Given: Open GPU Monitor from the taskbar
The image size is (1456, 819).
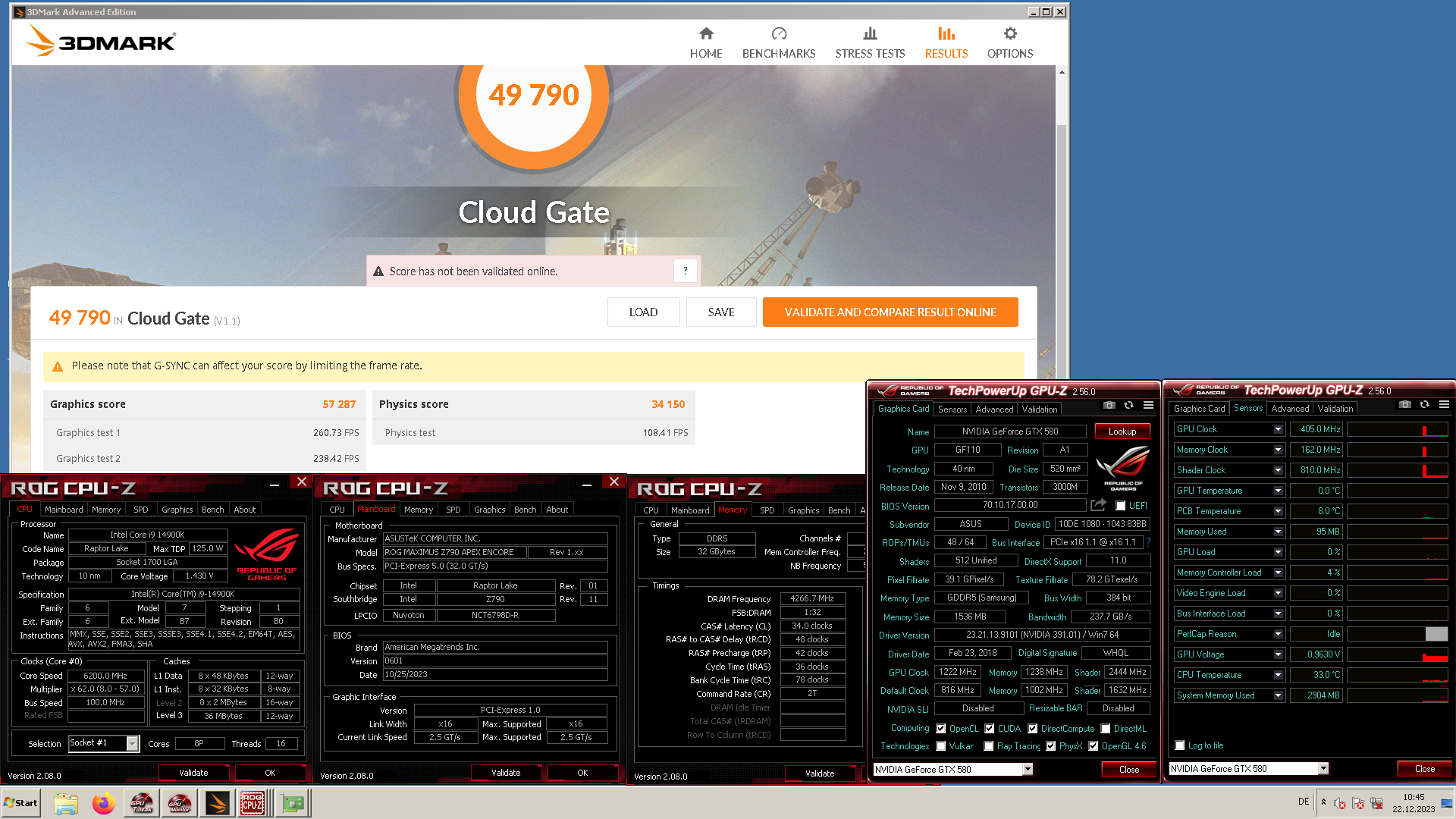Looking at the screenshot, I should 179,803.
